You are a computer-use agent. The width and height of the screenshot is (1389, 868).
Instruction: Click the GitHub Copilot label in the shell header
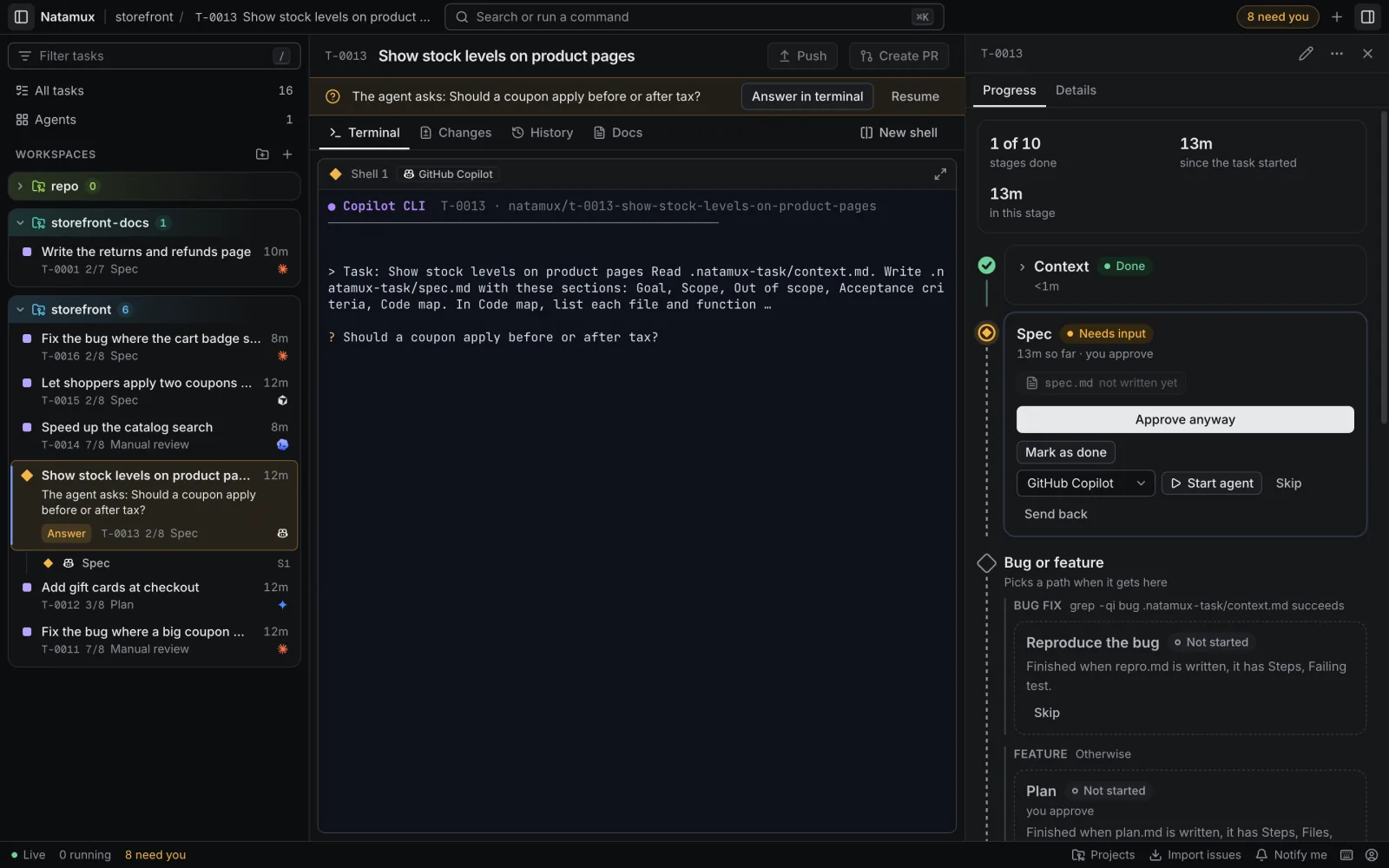(x=448, y=174)
